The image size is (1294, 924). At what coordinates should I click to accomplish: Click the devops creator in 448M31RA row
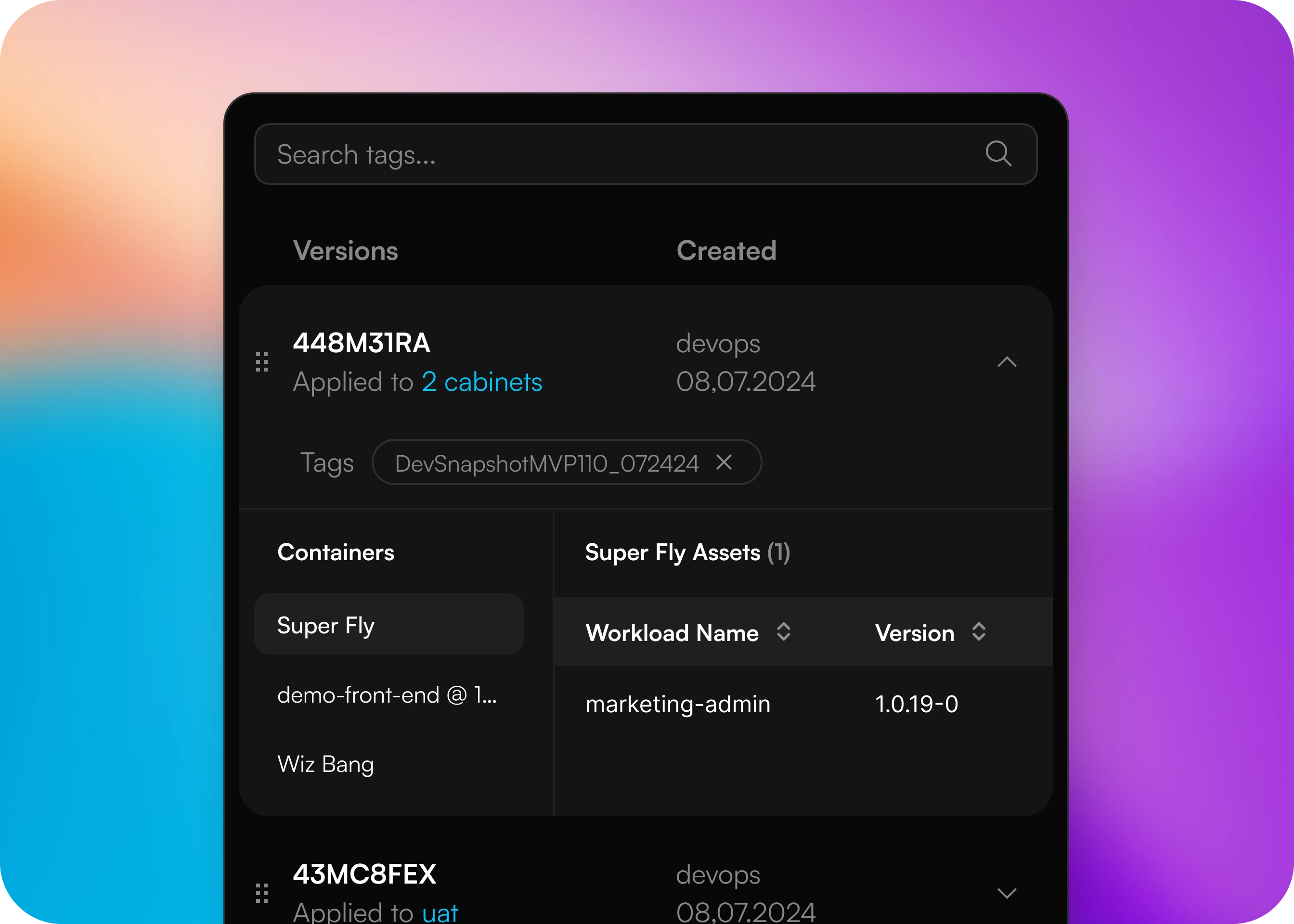pos(718,344)
